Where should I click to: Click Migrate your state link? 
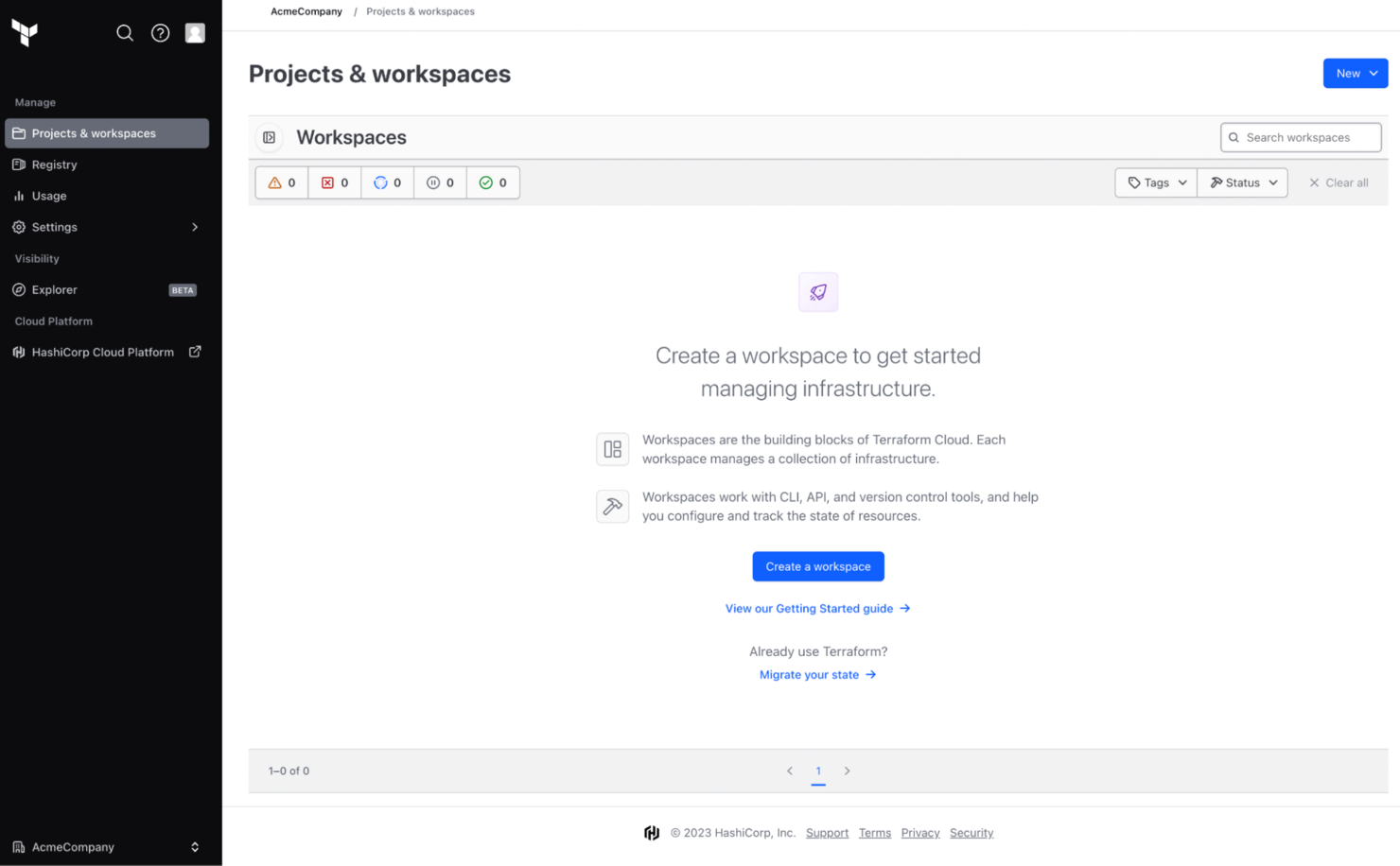tap(817, 674)
